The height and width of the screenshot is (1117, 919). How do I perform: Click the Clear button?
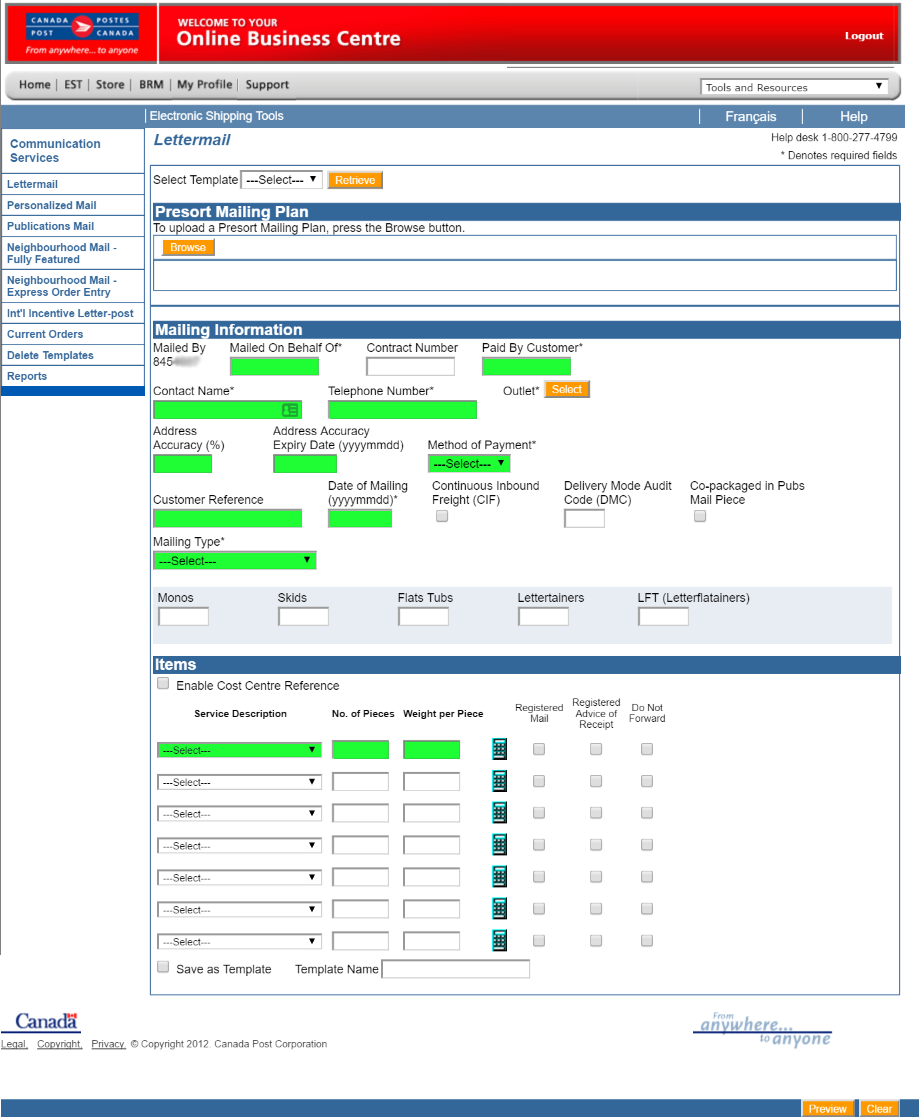coord(879,1108)
